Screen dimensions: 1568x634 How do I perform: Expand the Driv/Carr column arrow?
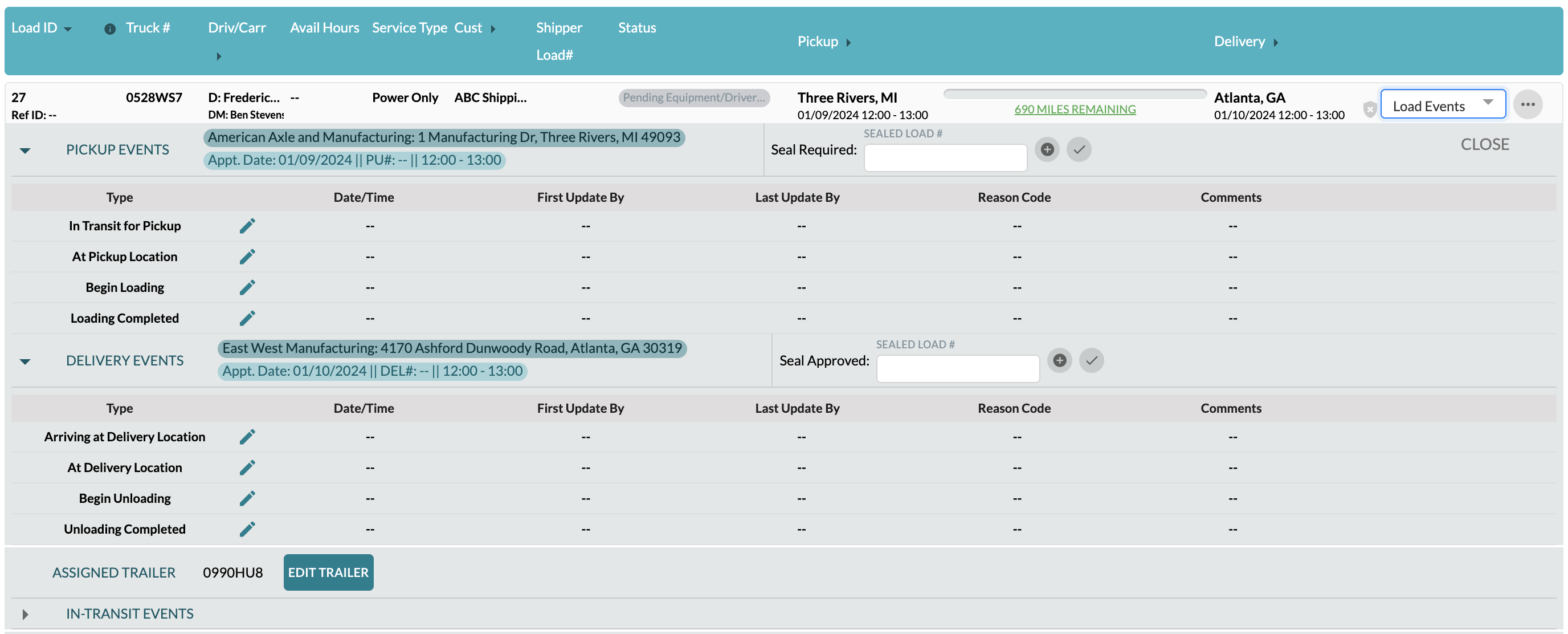coord(219,56)
